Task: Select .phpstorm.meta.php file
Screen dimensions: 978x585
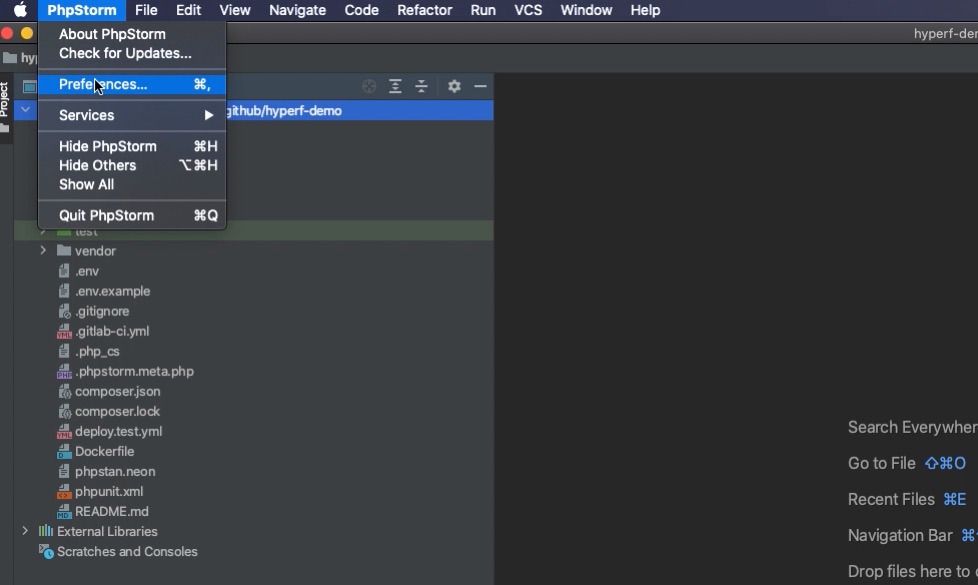Action: 134,371
